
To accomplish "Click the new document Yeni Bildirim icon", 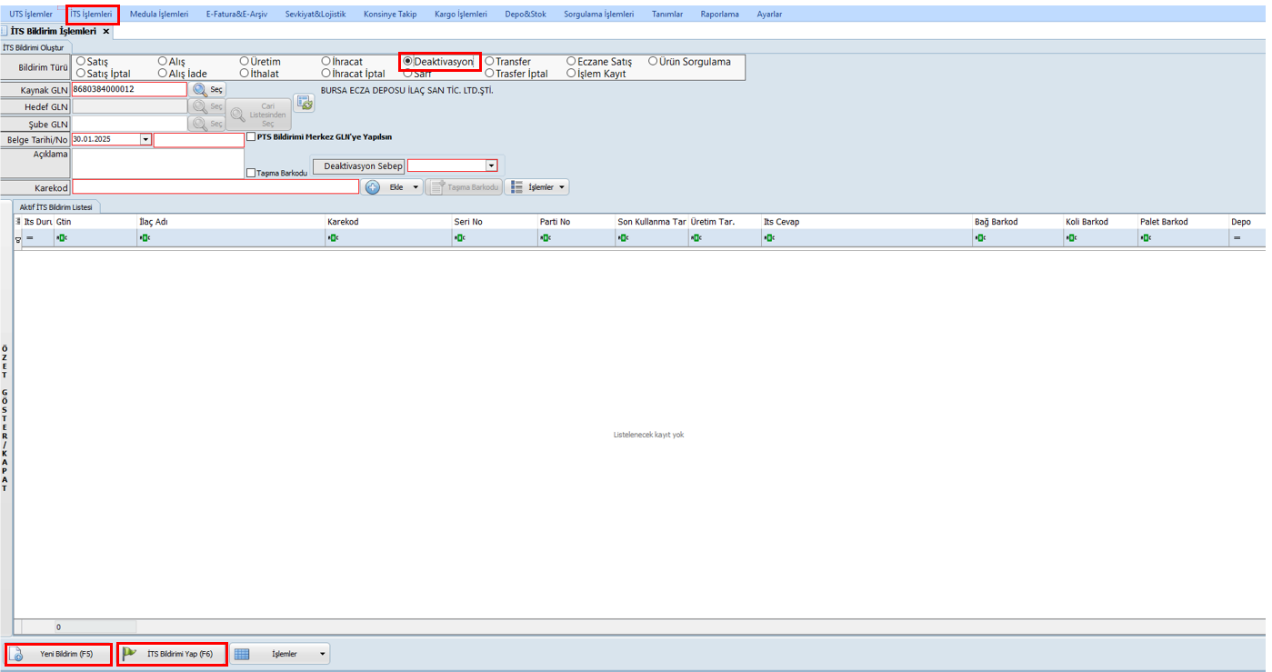I will pyautogui.click(x=18, y=654).
